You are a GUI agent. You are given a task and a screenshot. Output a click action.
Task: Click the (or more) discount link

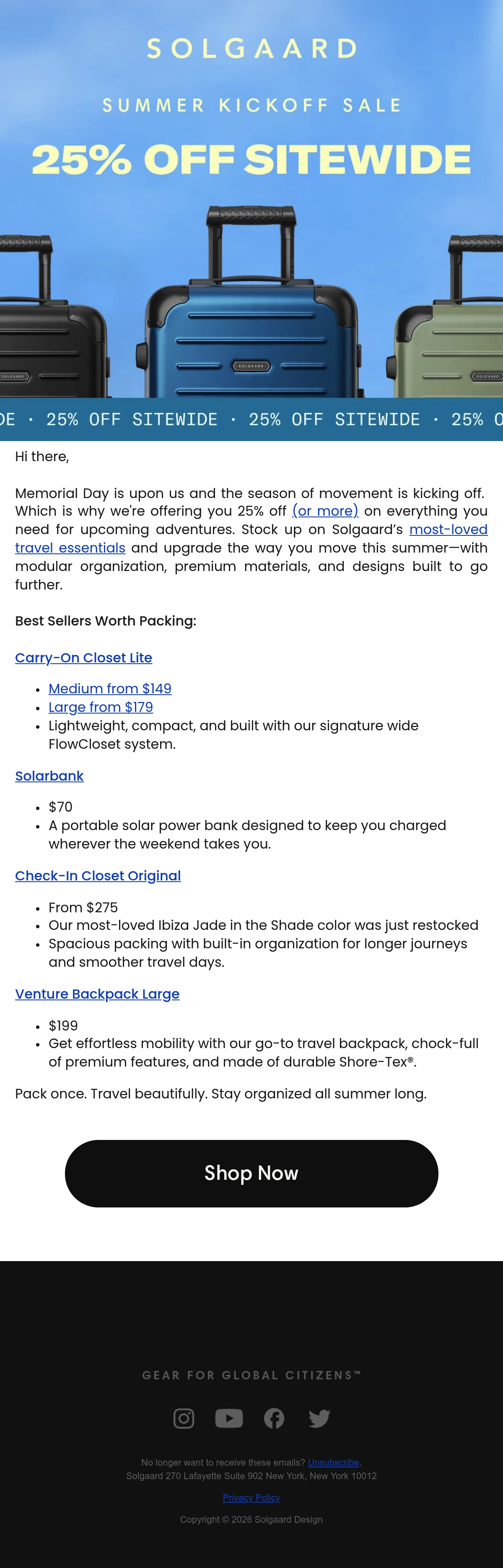(325, 511)
